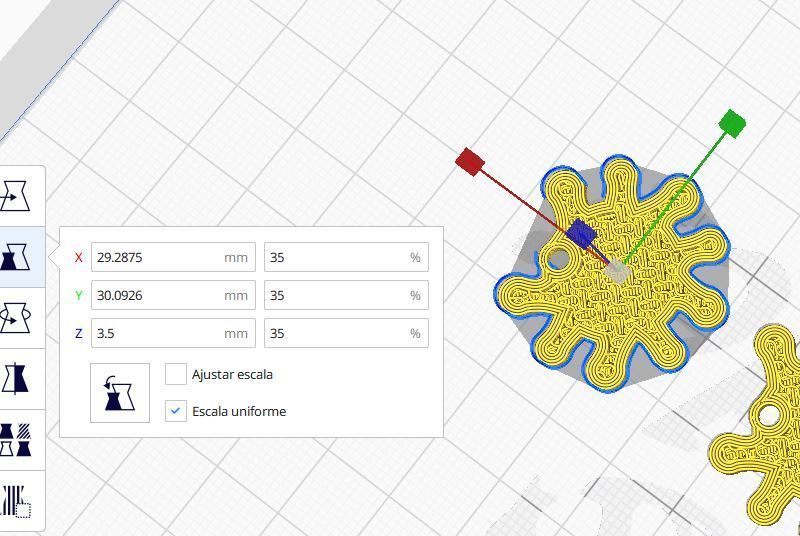The height and width of the screenshot is (536, 800).
Task: Enable the Ajustar escala checkbox
Action: (x=176, y=374)
